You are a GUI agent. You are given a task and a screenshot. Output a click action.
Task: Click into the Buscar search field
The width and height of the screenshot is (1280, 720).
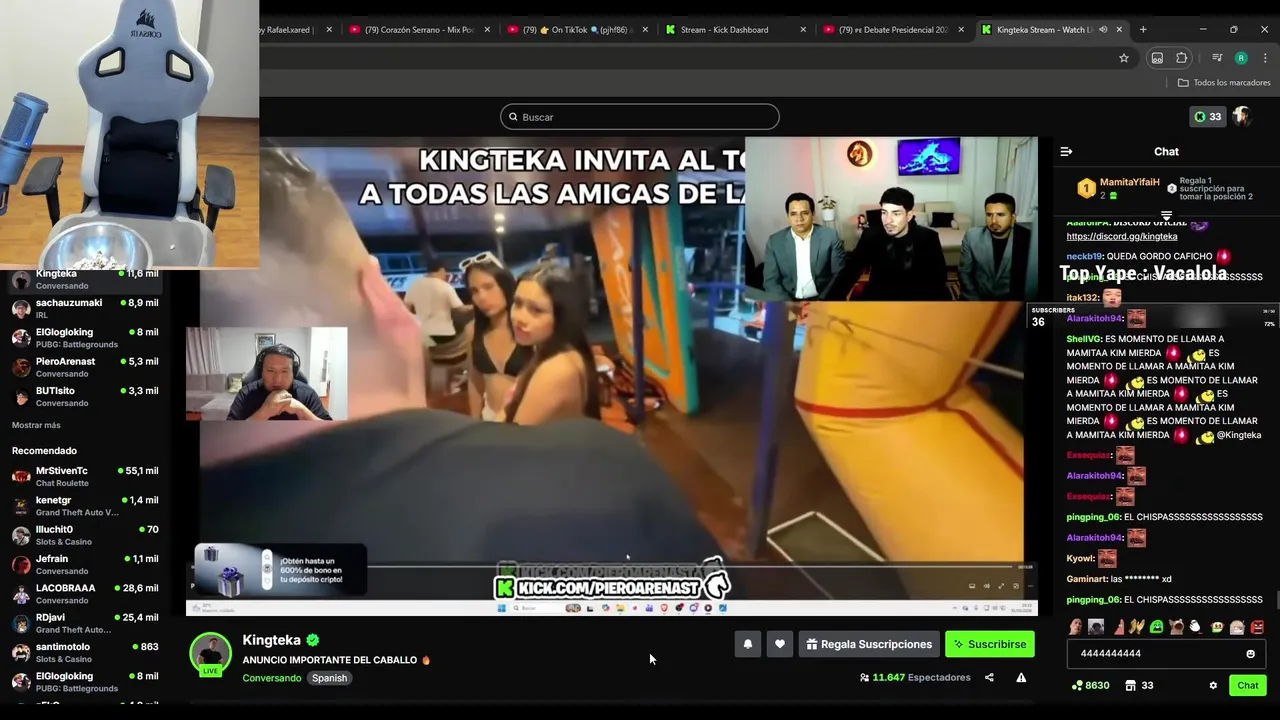[640, 117]
